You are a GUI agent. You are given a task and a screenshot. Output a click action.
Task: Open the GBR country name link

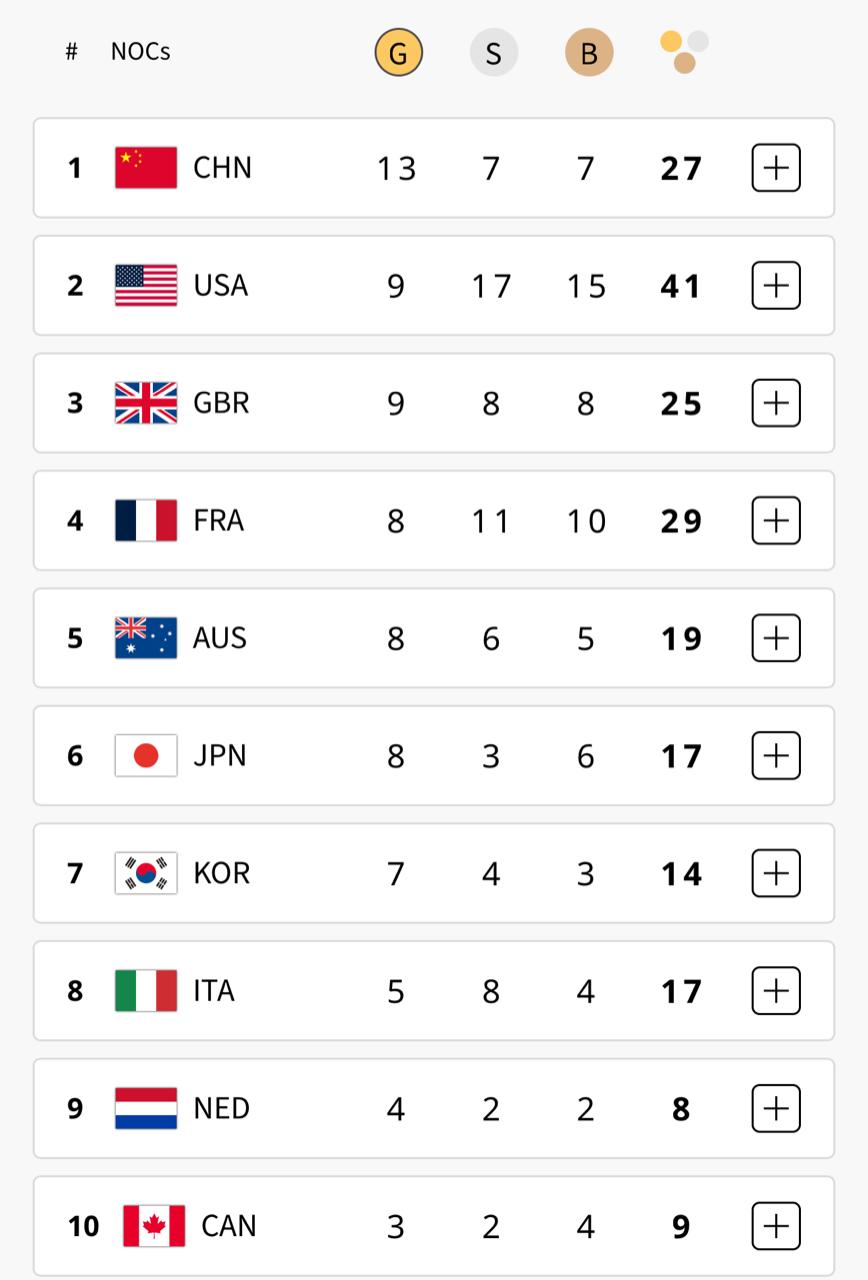tap(221, 403)
